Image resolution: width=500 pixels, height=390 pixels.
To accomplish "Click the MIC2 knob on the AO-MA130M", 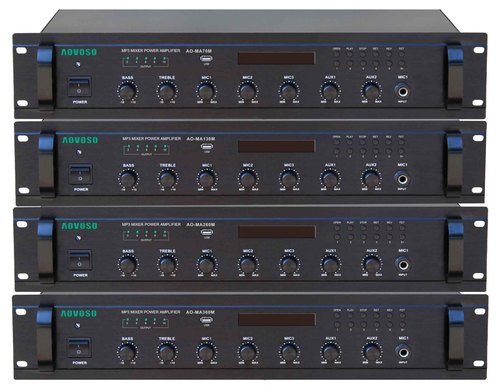I will [x=248, y=179].
